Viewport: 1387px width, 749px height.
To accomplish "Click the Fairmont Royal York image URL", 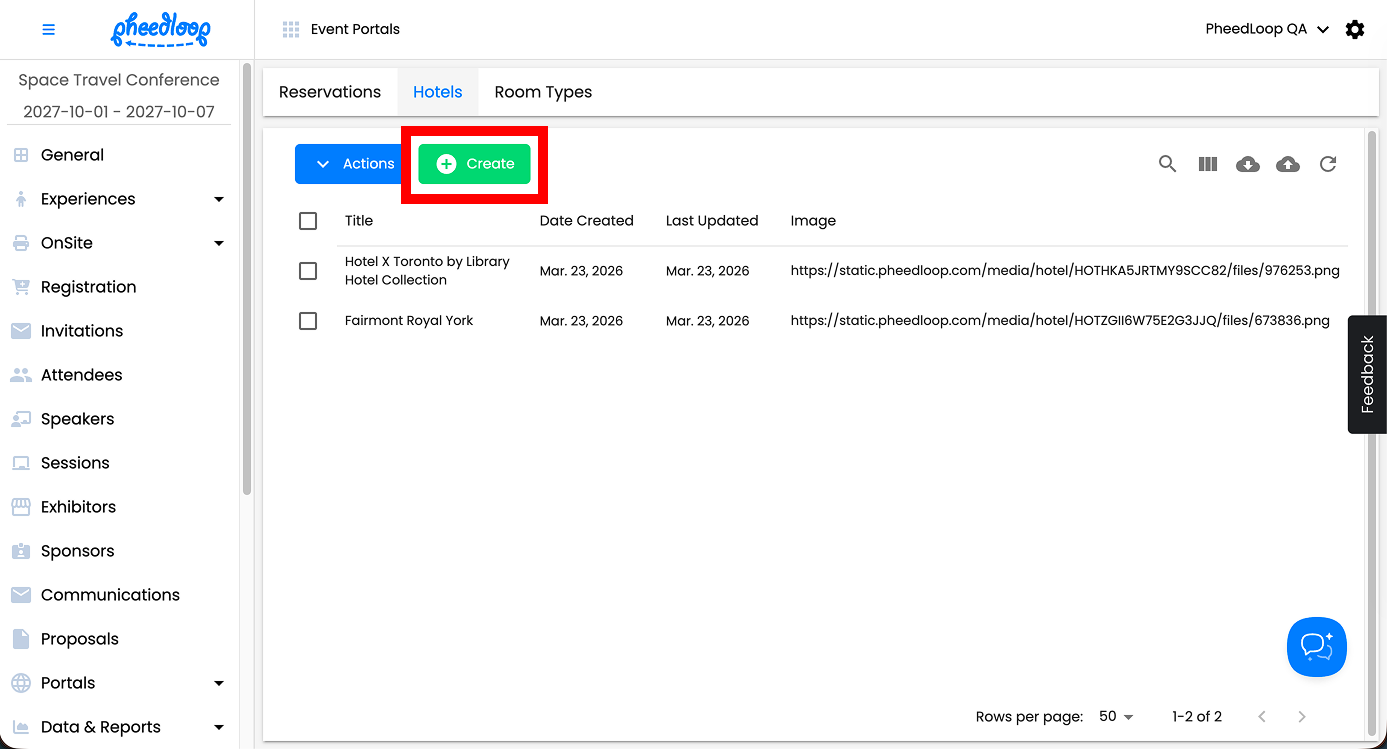I will coord(1060,321).
